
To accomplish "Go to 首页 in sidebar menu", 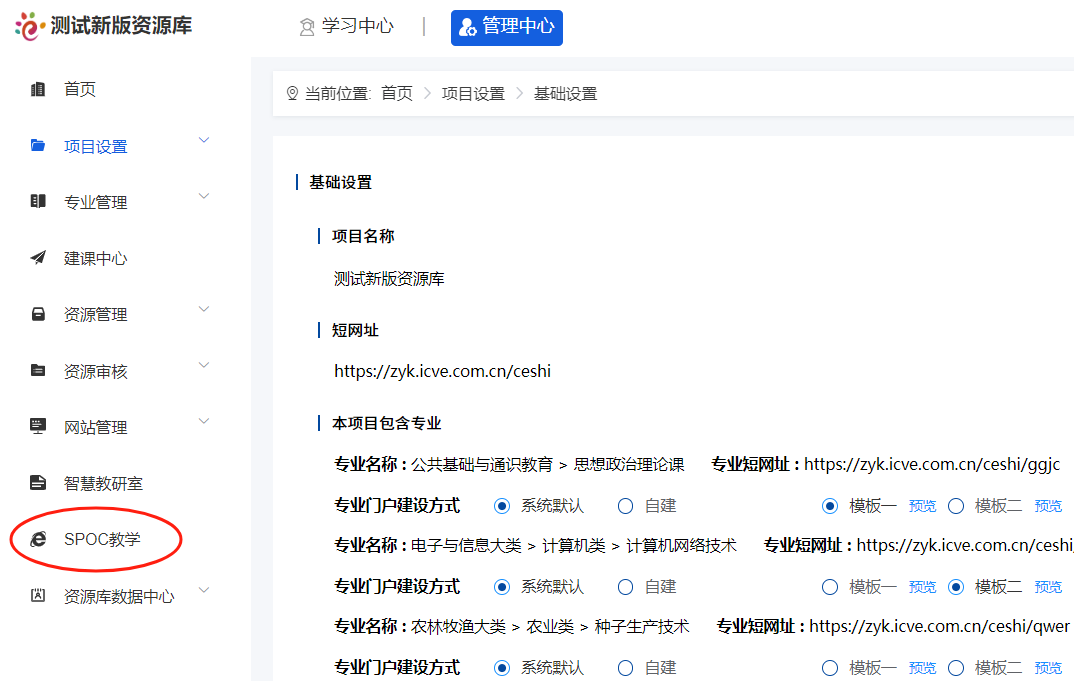I will [80, 89].
